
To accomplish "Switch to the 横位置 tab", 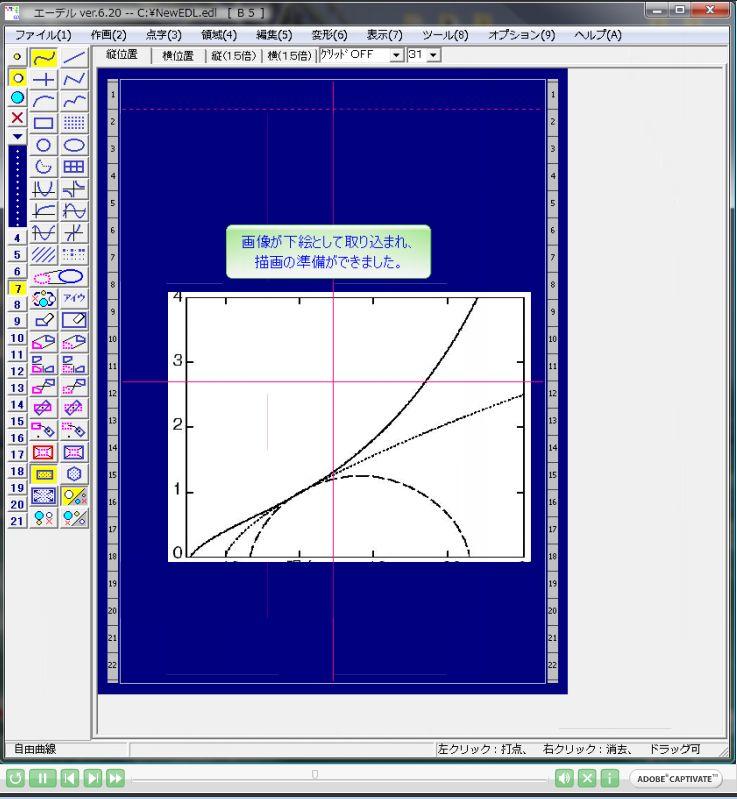I will (177, 56).
